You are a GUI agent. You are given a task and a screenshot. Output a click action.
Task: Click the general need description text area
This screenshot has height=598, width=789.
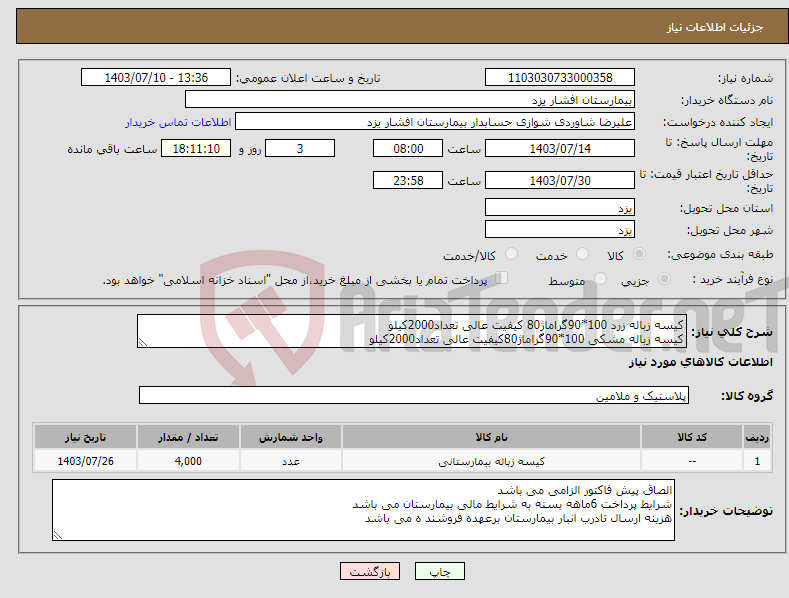(x=412, y=331)
